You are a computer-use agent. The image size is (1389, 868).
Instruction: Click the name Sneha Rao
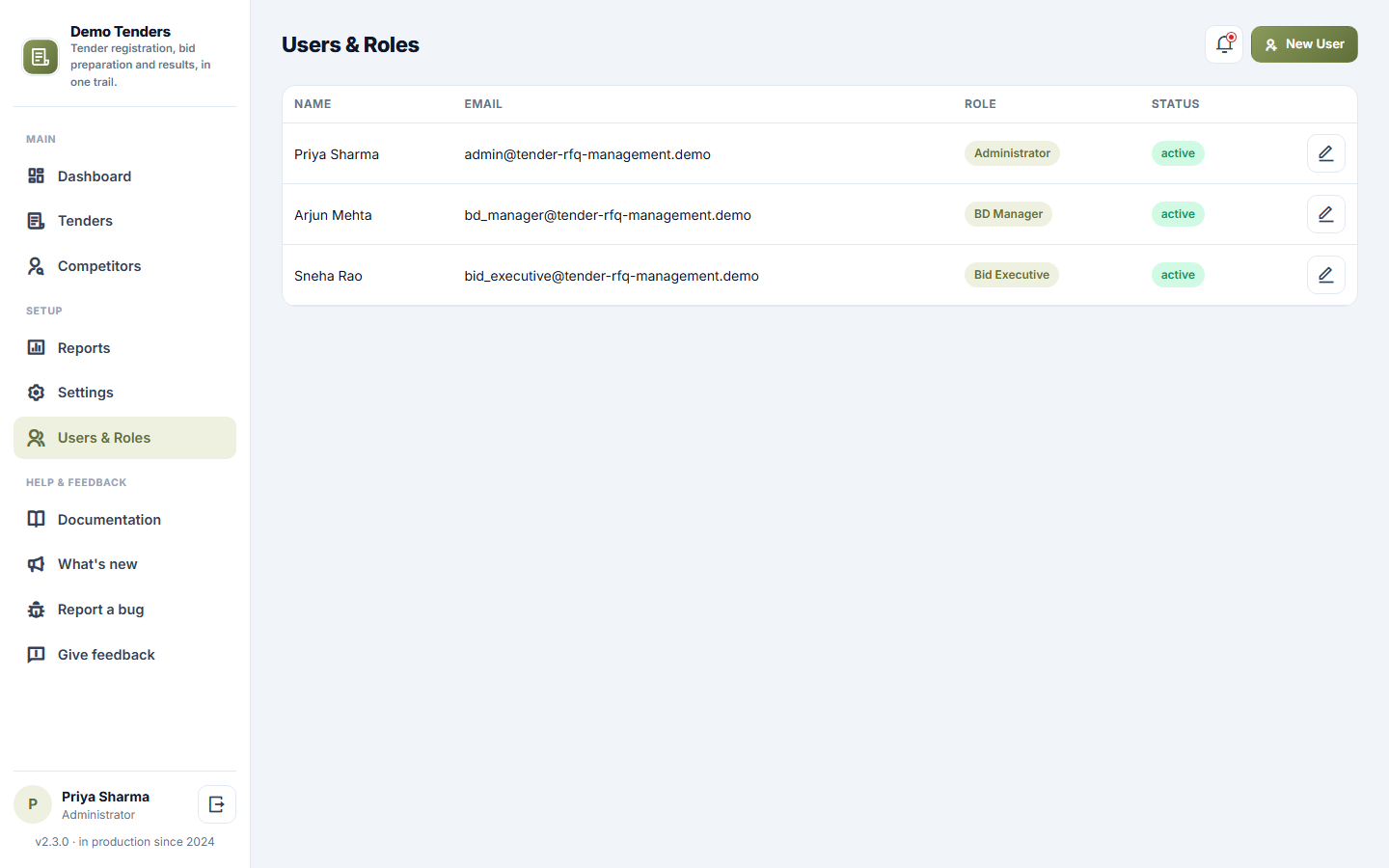tap(328, 276)
